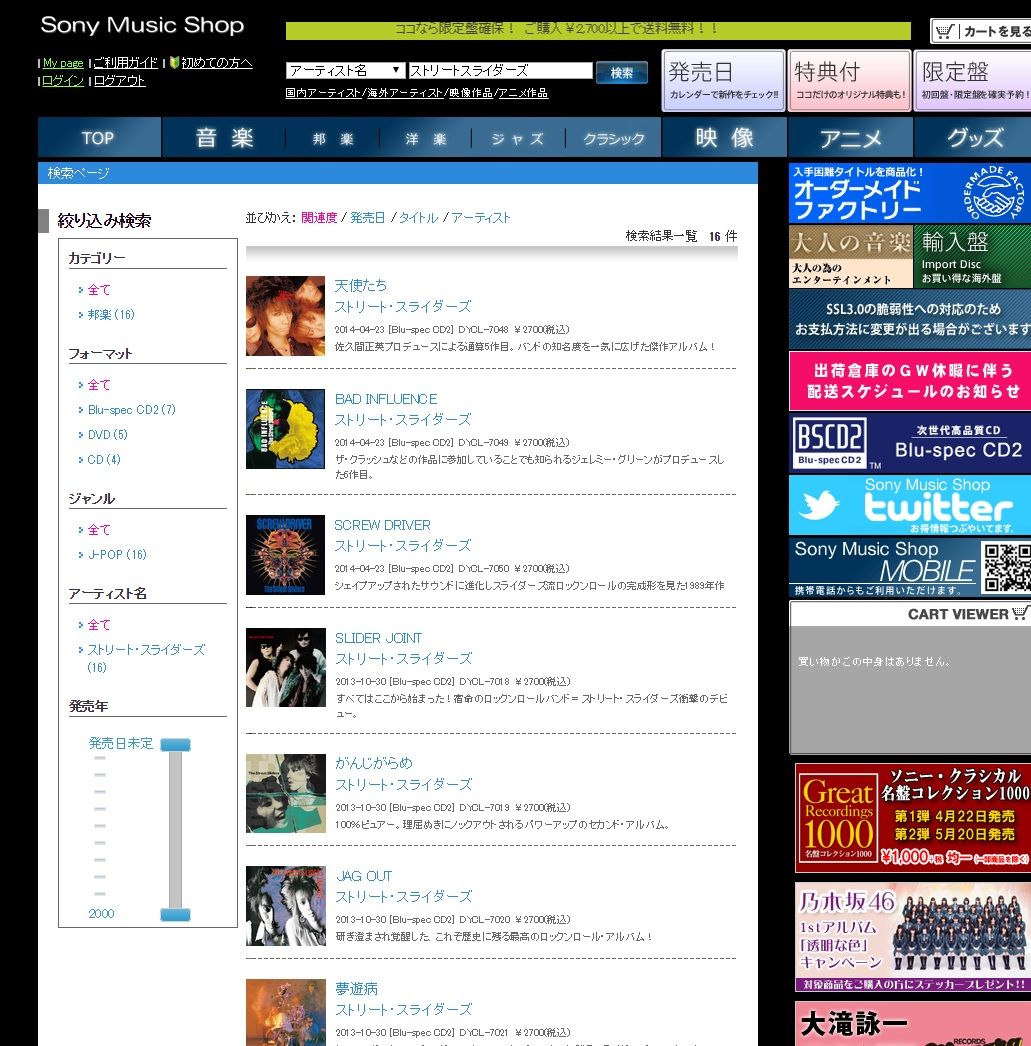
Task: Select the 邦楽 navigation item
Action: [333, 139]
